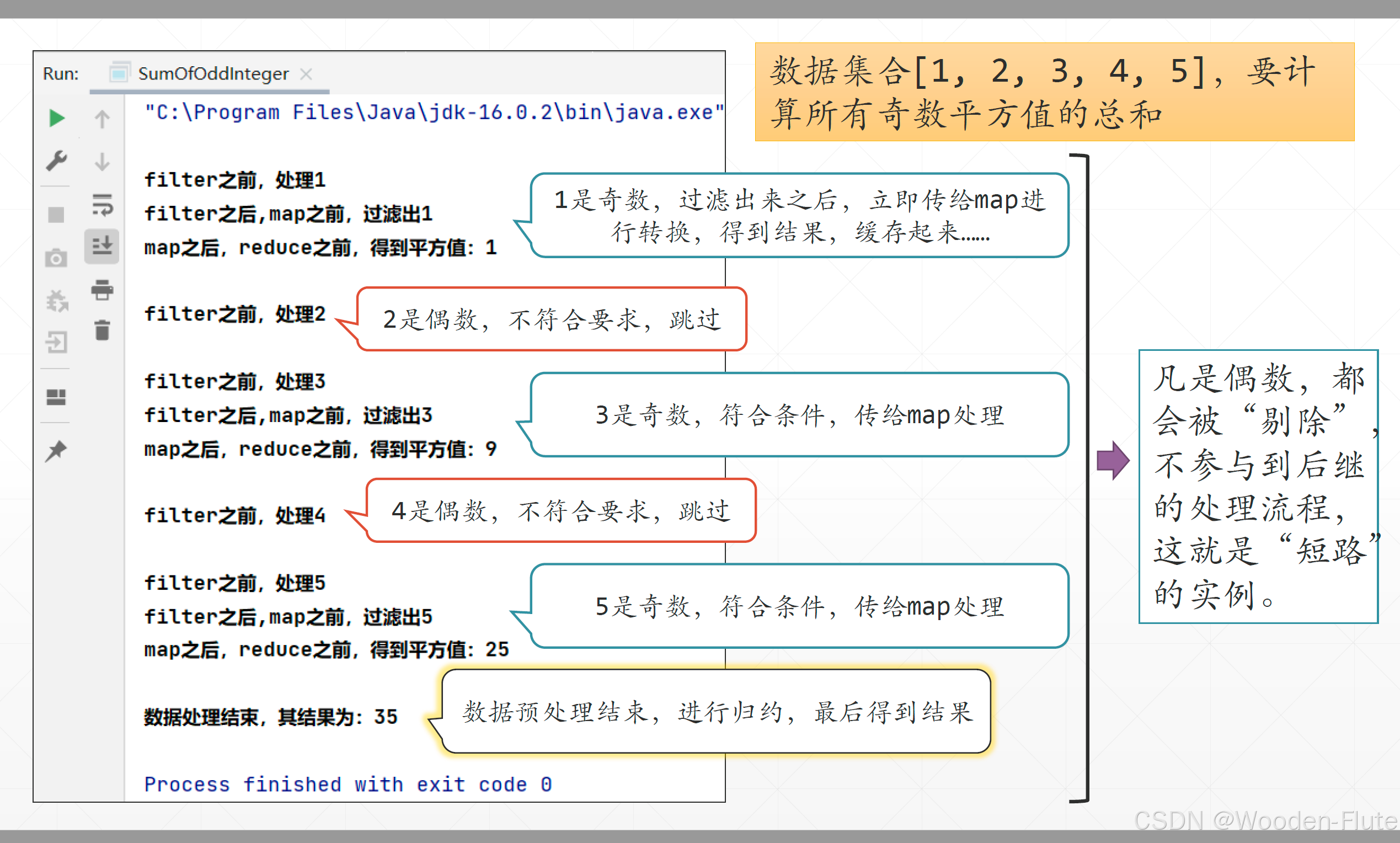Click the exit/login arrow icon

click(x=56, y=342)
